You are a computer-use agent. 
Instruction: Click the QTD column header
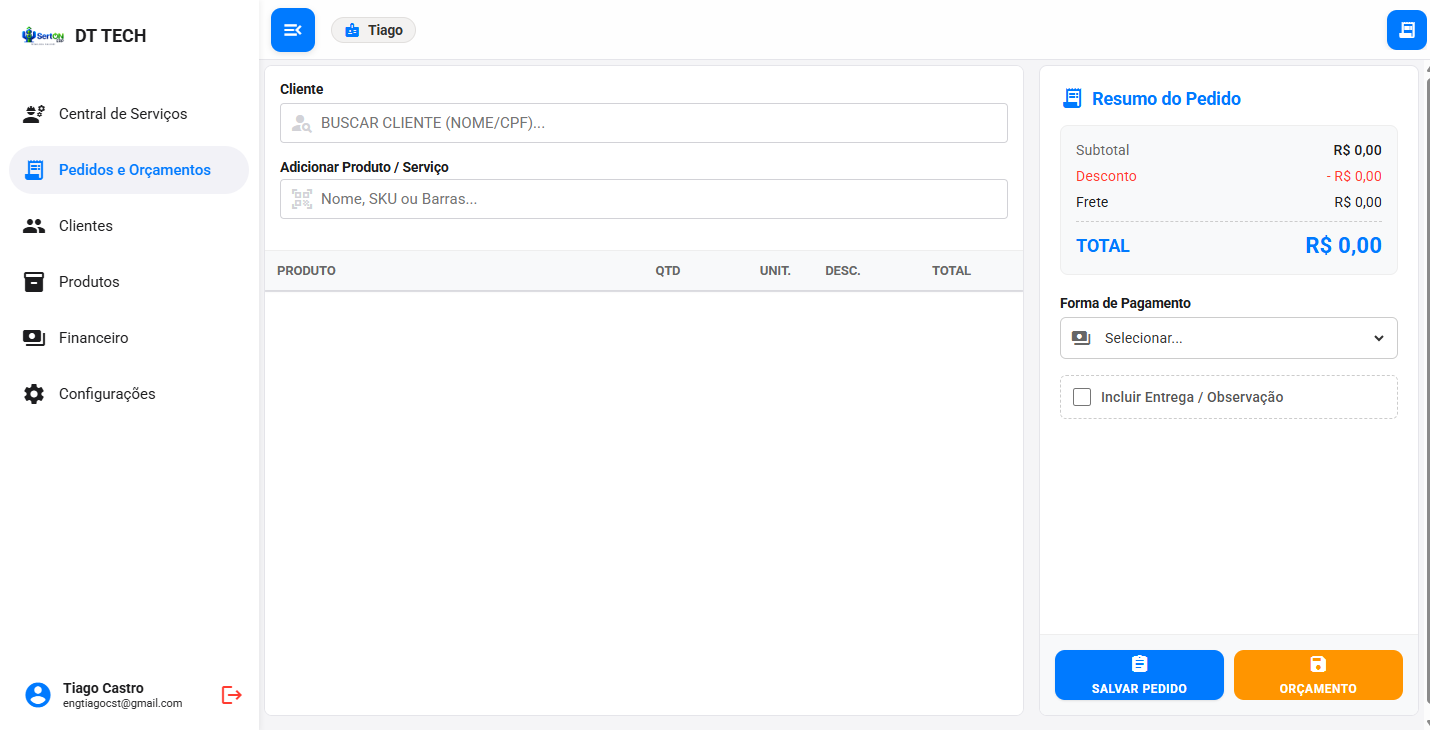668,271
